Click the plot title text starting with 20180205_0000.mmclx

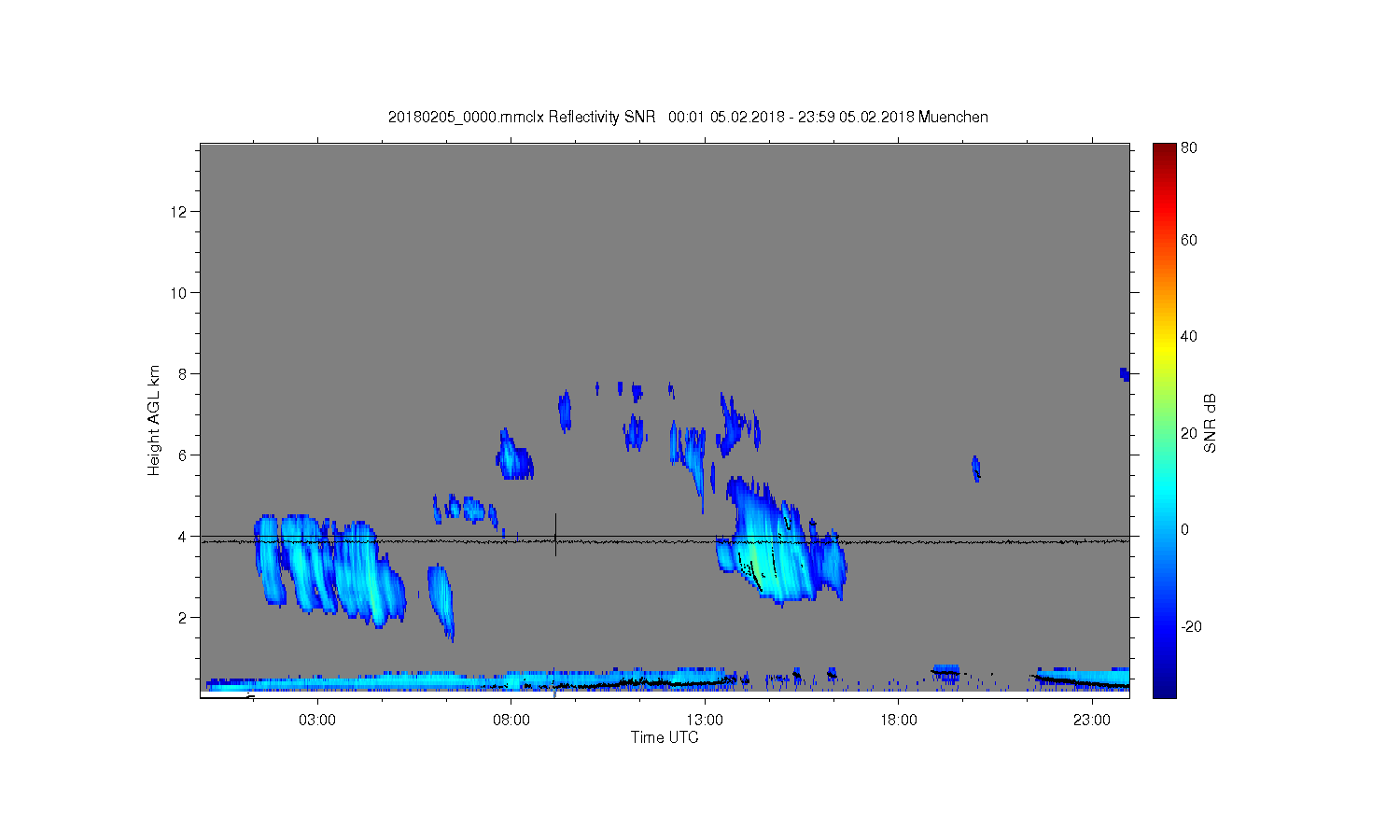pyautogui.click(x=688, y=117)
